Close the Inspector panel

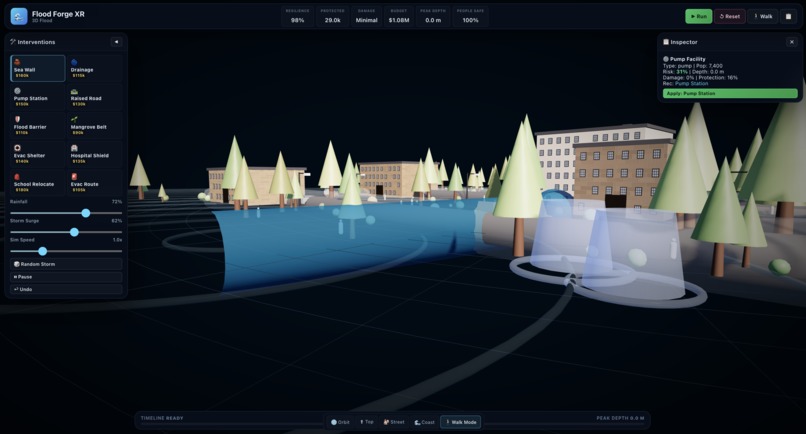coord(792,42)
